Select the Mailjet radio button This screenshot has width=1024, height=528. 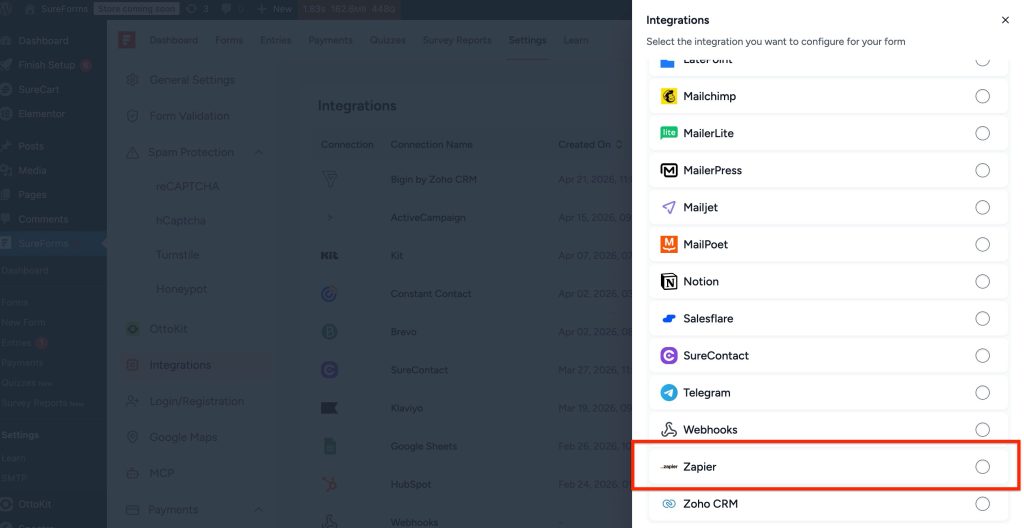point(982,207)
